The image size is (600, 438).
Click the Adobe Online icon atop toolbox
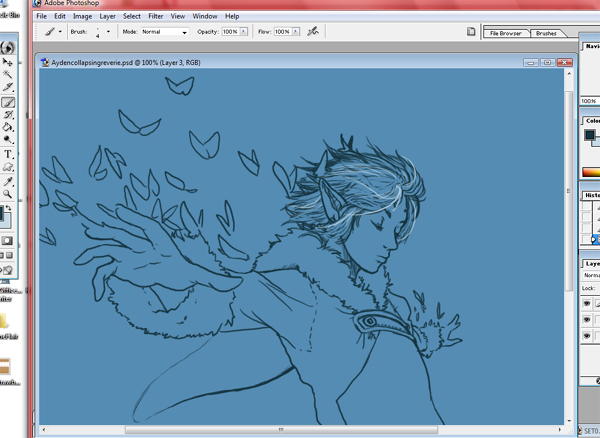(x=7, y=48)
